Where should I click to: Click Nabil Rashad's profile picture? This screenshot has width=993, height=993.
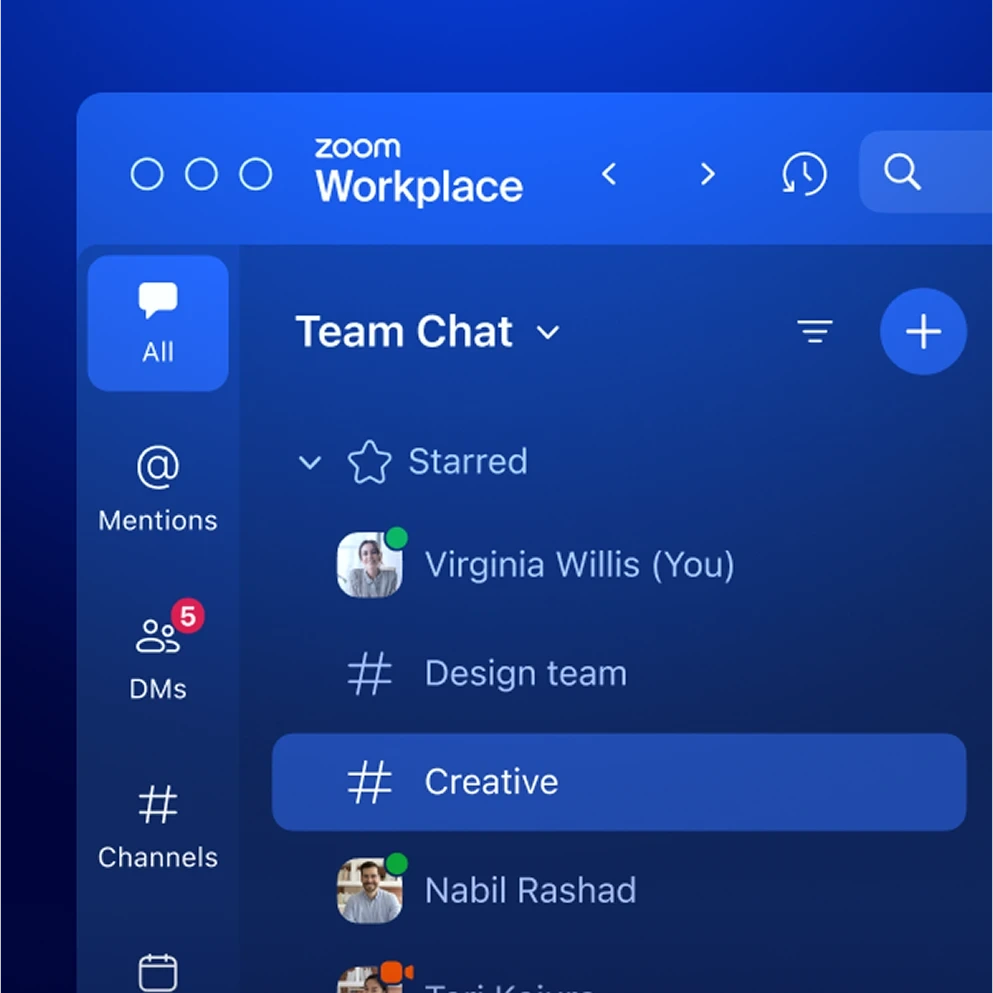pos(368,890)
